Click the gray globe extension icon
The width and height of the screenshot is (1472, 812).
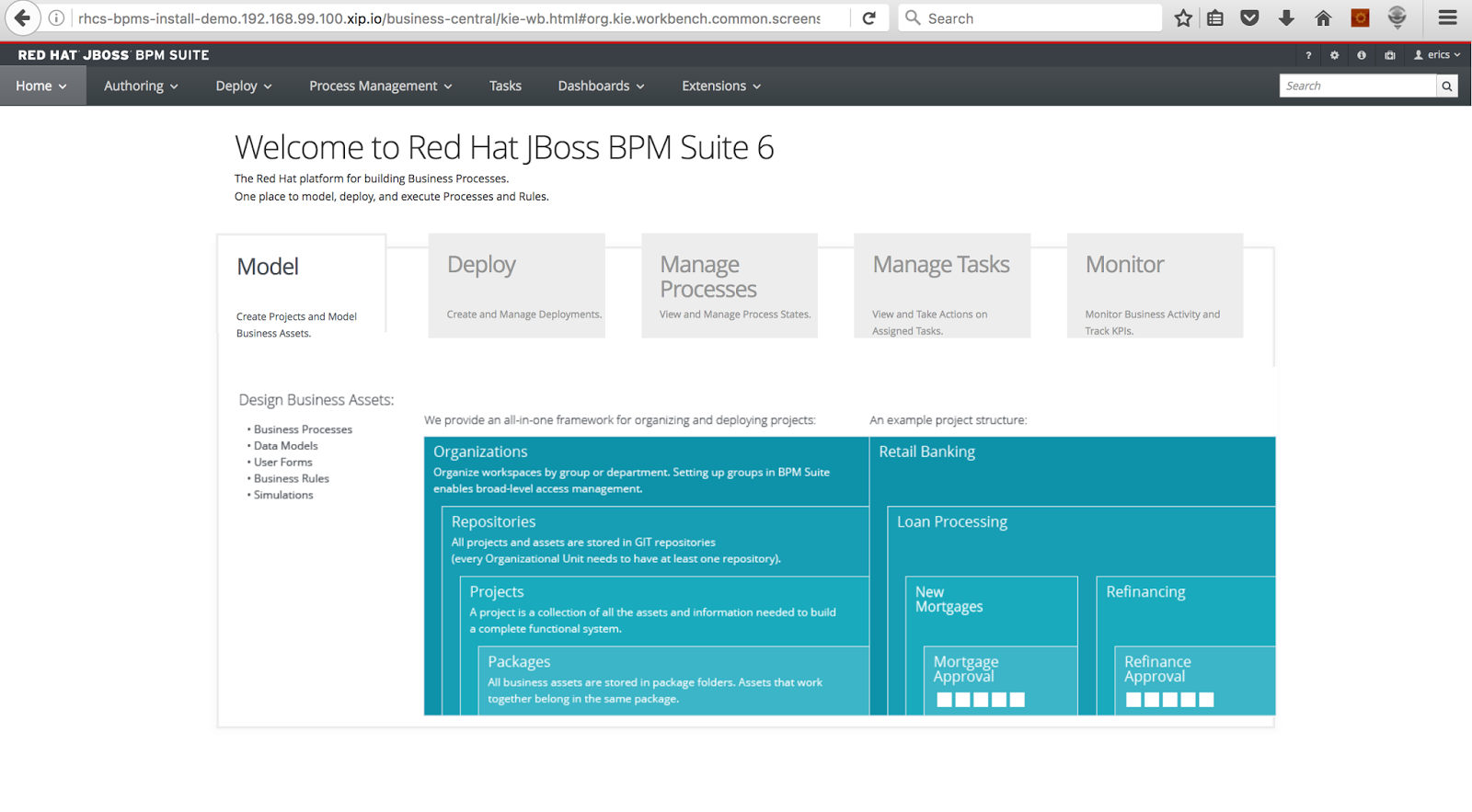click(1397, 17)
